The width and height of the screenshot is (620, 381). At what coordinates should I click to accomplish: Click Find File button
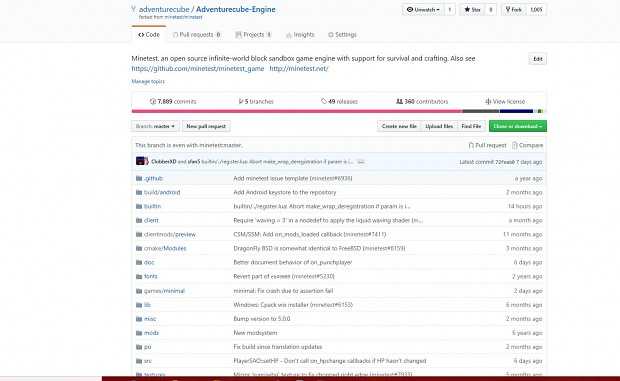click(x=471, y=126)
